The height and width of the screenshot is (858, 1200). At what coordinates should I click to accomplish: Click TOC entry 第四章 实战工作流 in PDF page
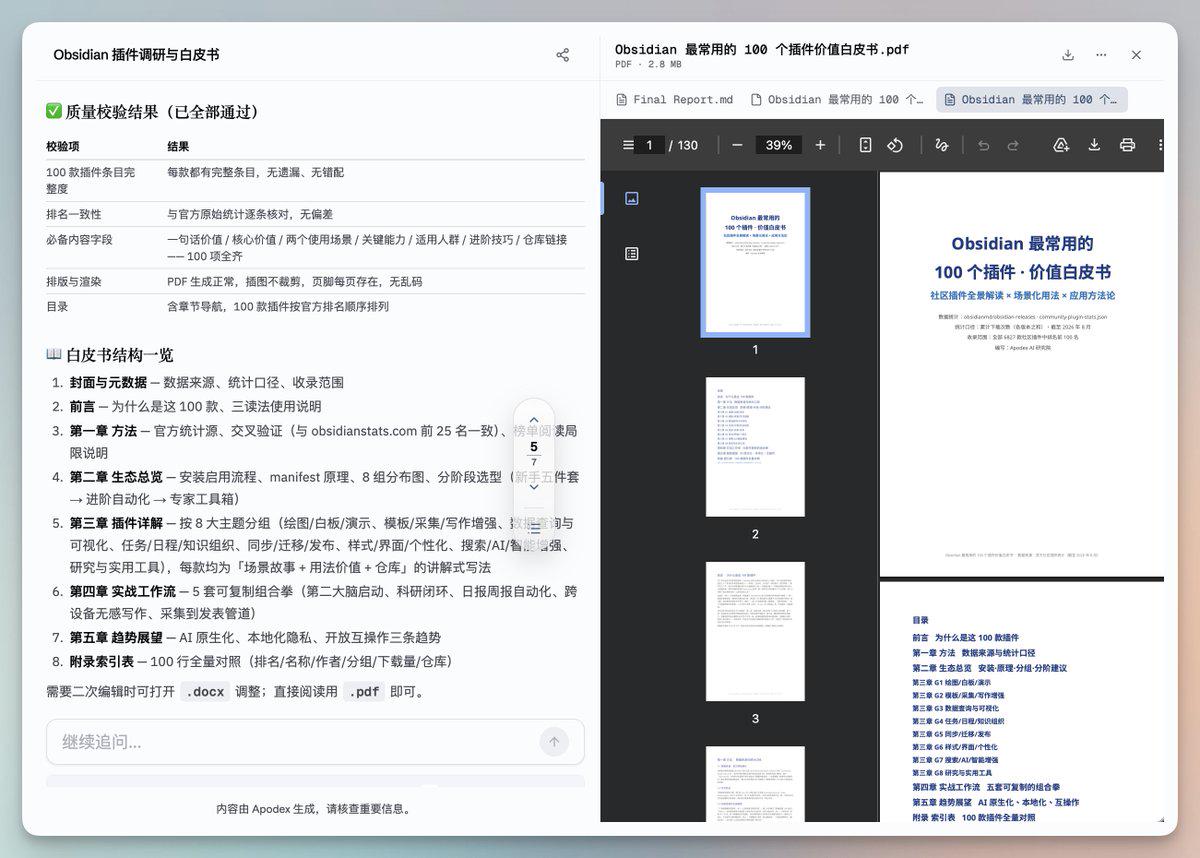[985, 788]
